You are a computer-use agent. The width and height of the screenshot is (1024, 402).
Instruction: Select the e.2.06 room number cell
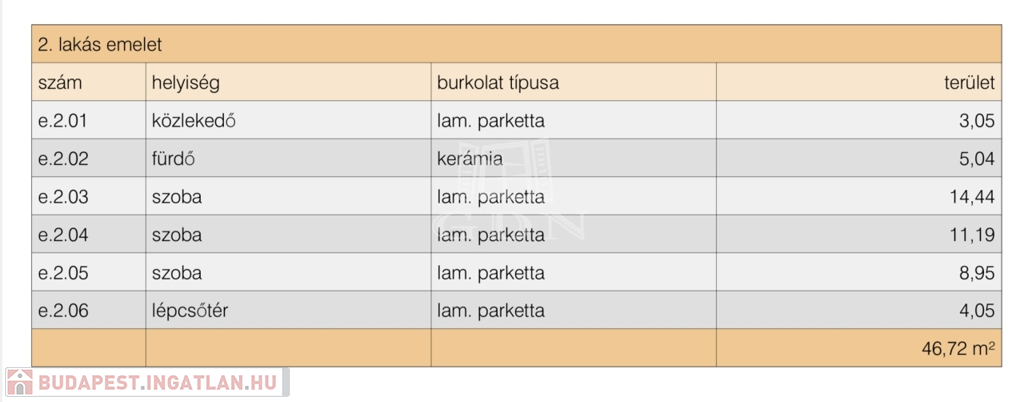click(x=64, y=311)
